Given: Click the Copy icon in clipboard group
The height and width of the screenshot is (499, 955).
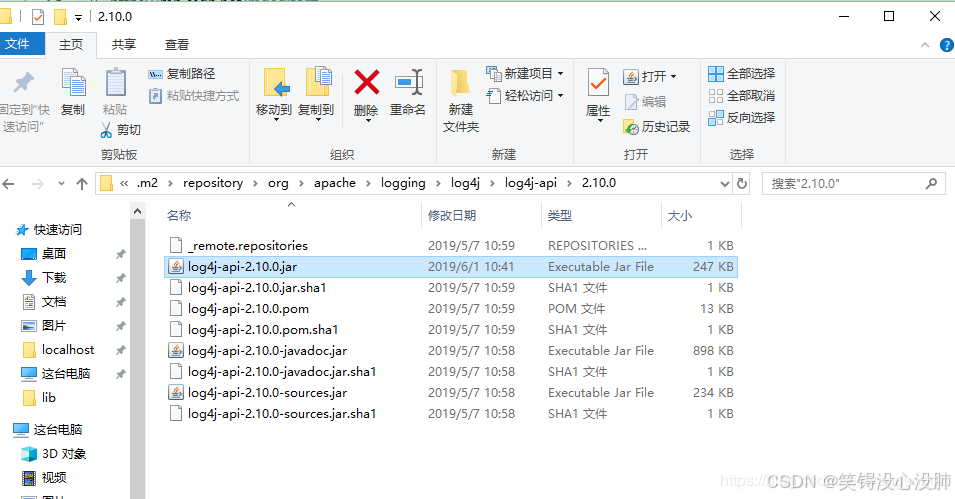Looking at the screenshot, I should tap(73, 83).
